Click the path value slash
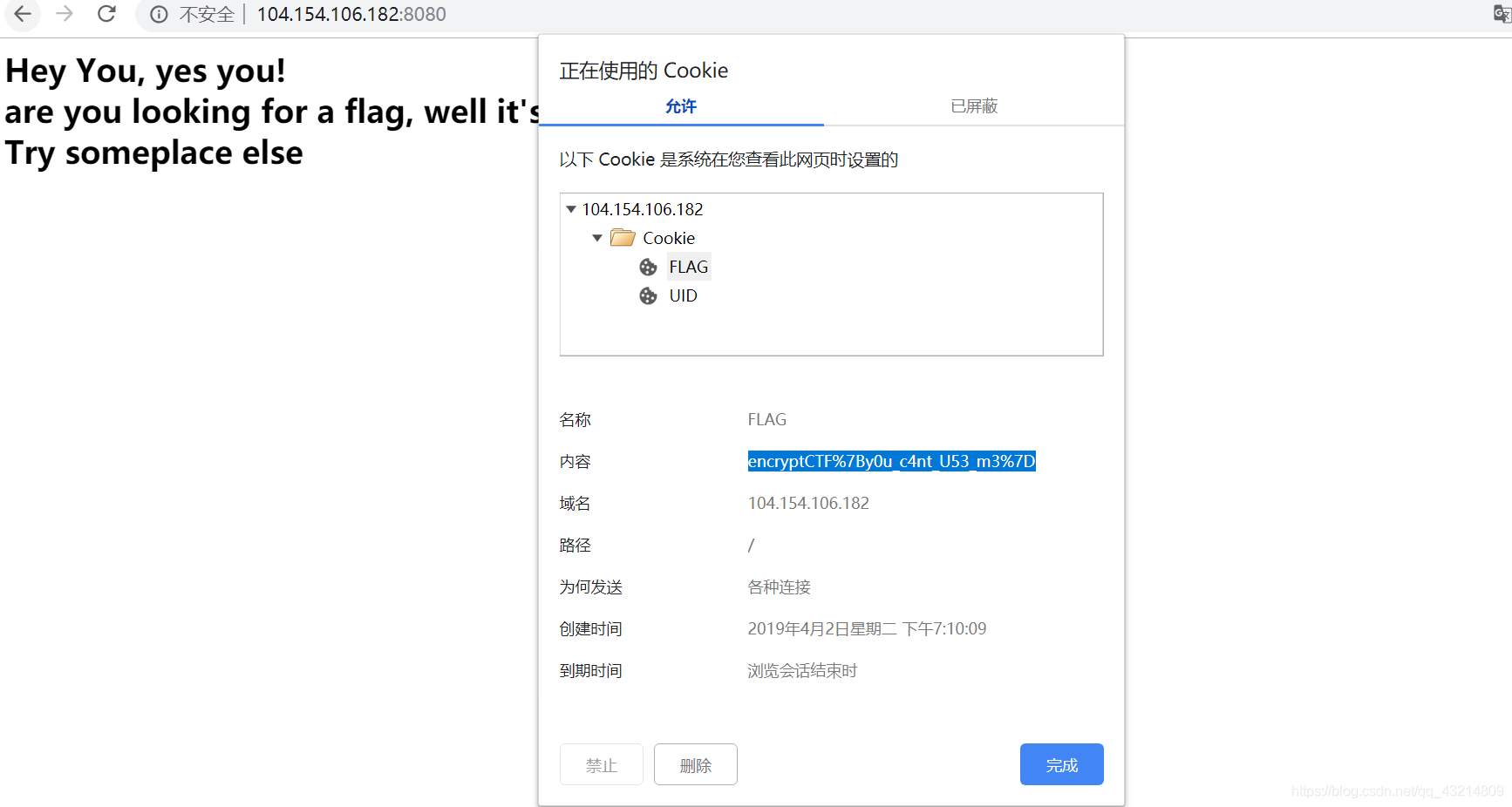 point(751,545)
